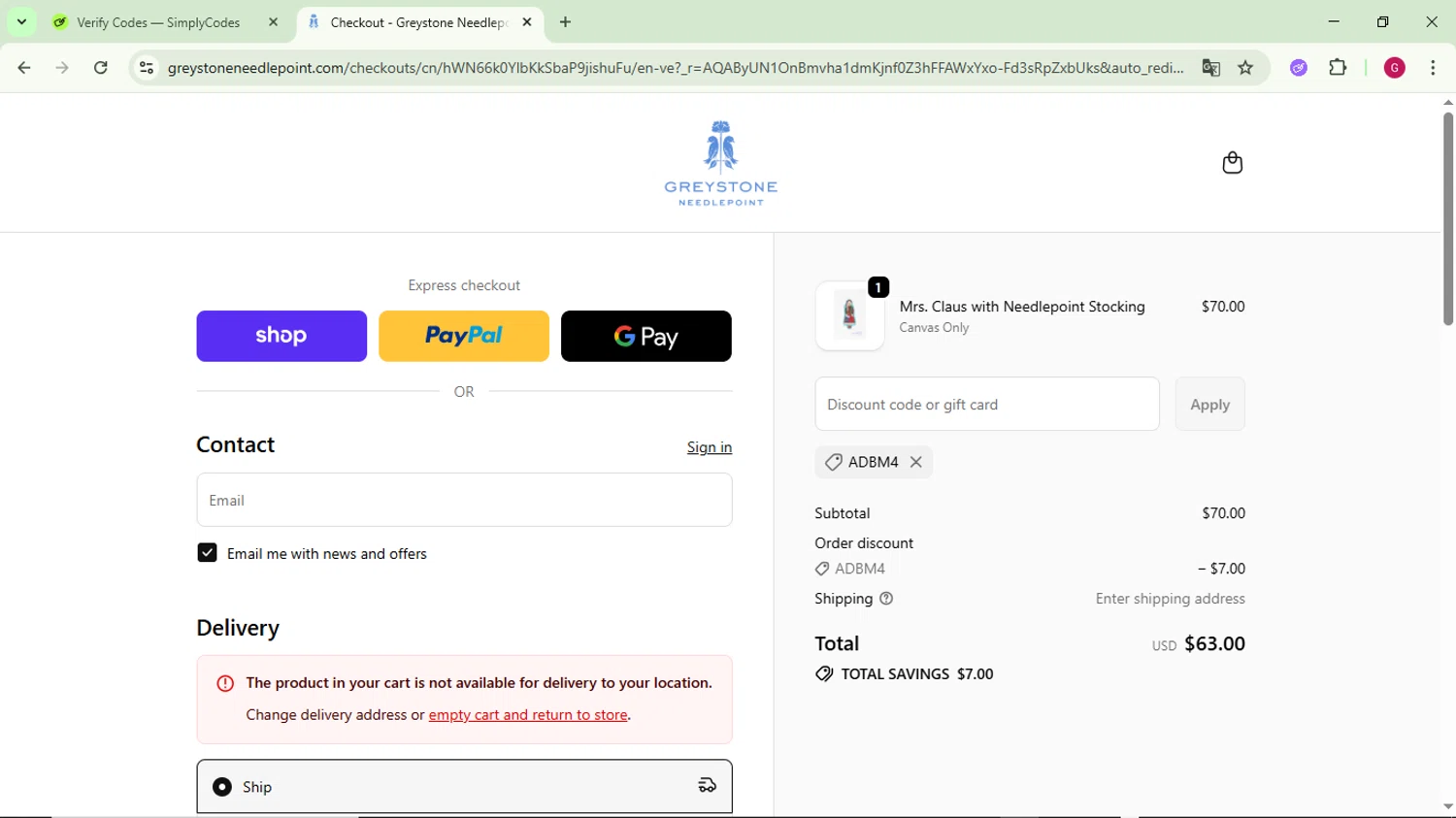Open the shopping bag cart icon

click(x=1232, y=163)
